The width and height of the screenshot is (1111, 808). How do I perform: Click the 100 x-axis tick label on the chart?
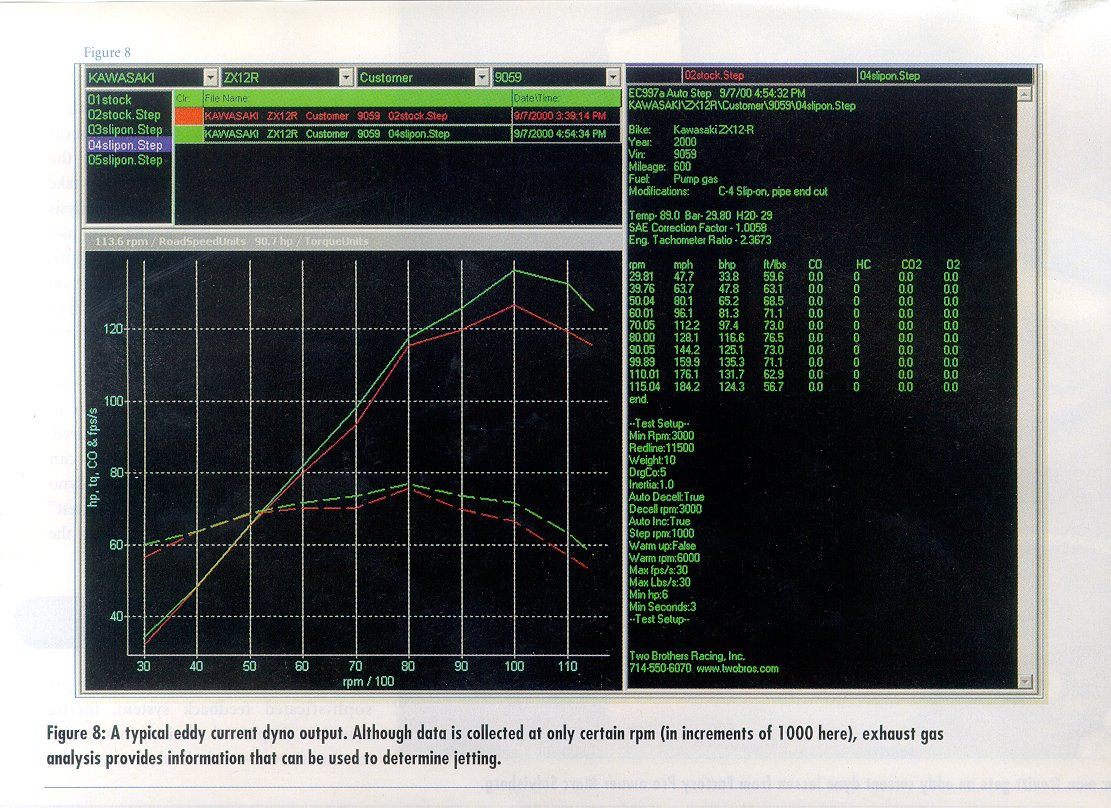coord(514,666)
